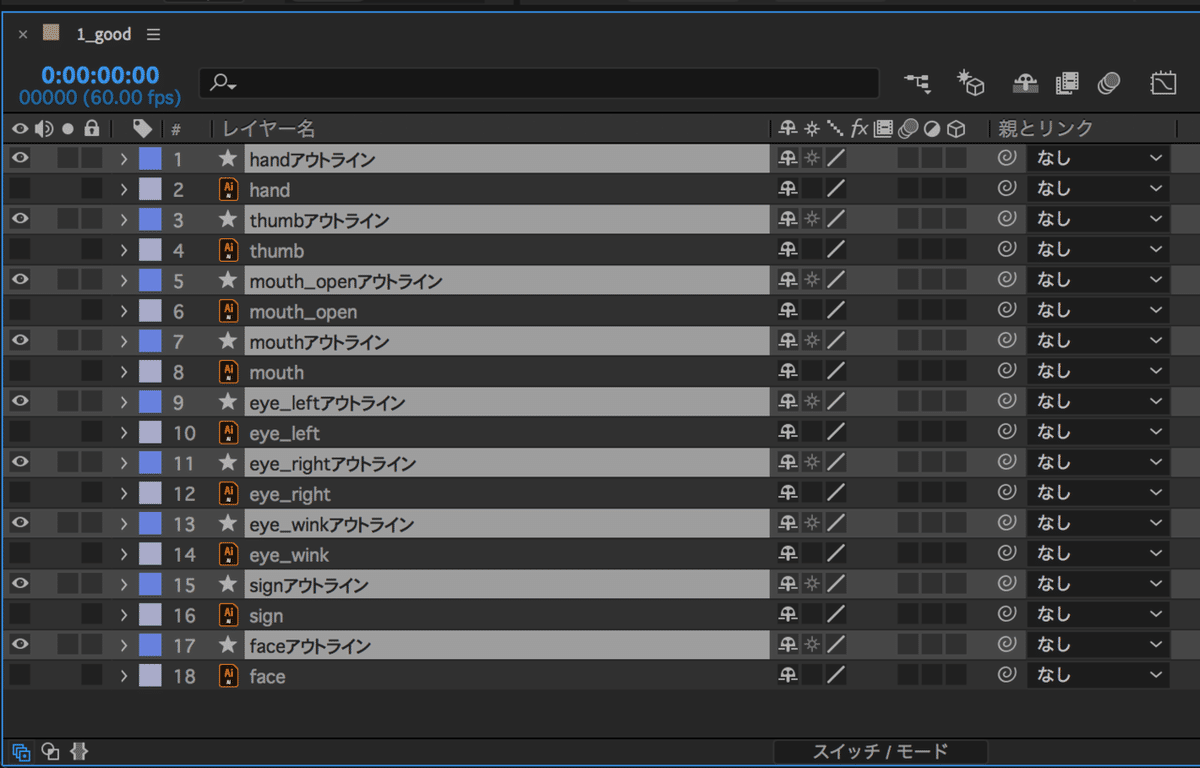Open the graph editor icon

(1163, 83)
